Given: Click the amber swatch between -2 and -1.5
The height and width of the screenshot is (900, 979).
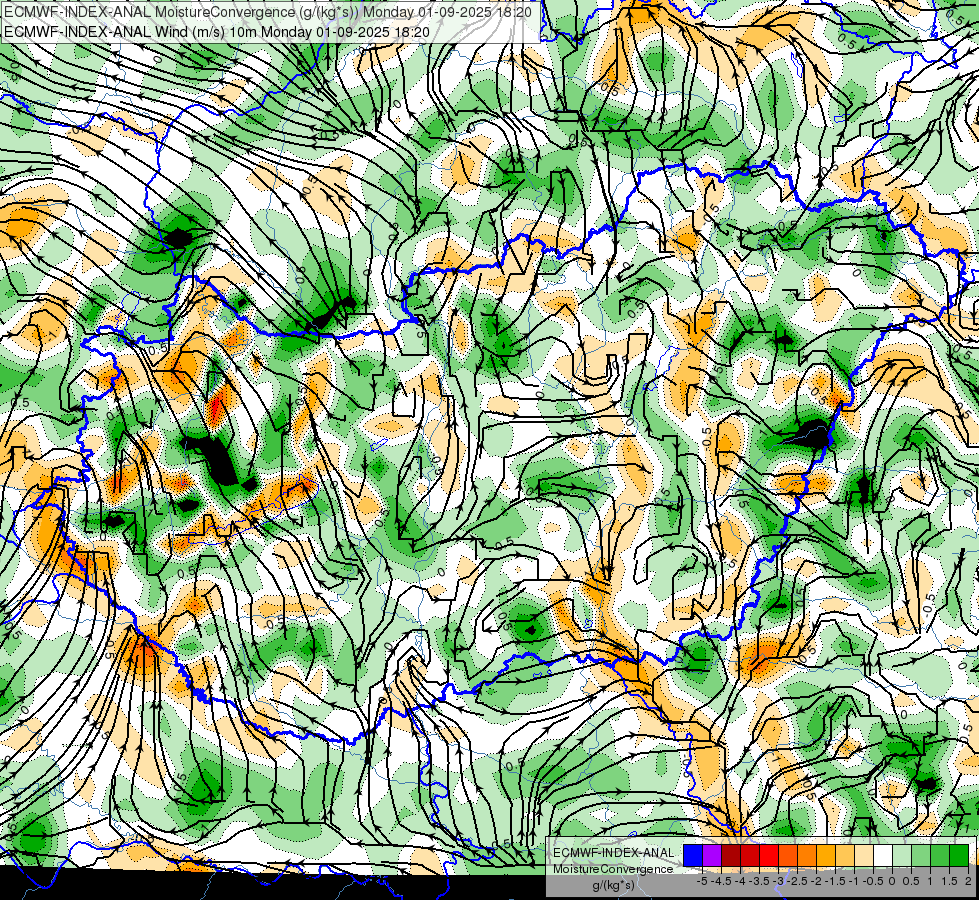Looking at the screenshot, I should point(826,856).
